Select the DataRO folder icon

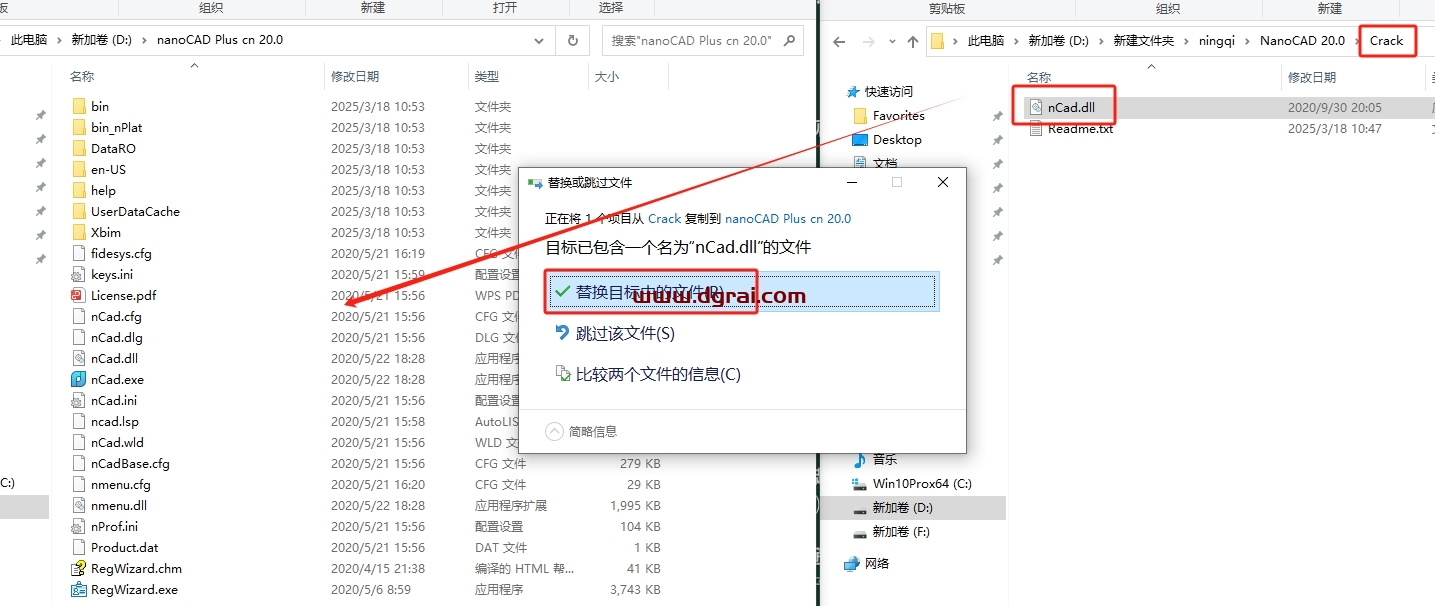(x=79, y=148)
